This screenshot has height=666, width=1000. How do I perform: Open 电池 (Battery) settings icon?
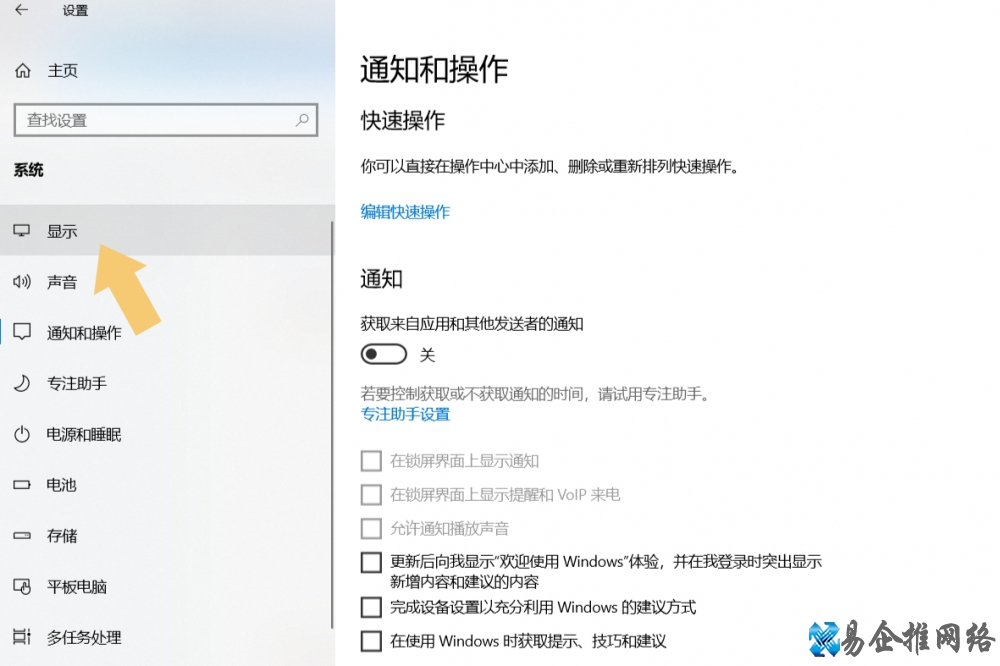[22, 485]
